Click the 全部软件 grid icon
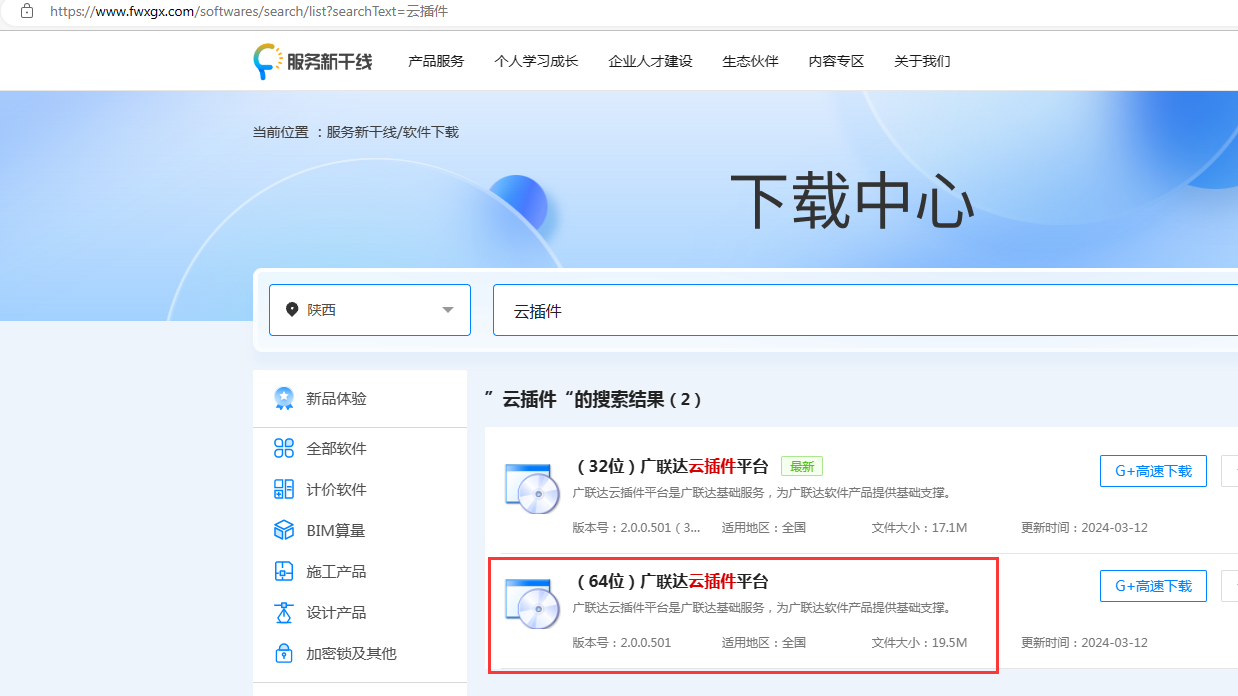This screenshot has height=696, width=1238. point(284,448)
